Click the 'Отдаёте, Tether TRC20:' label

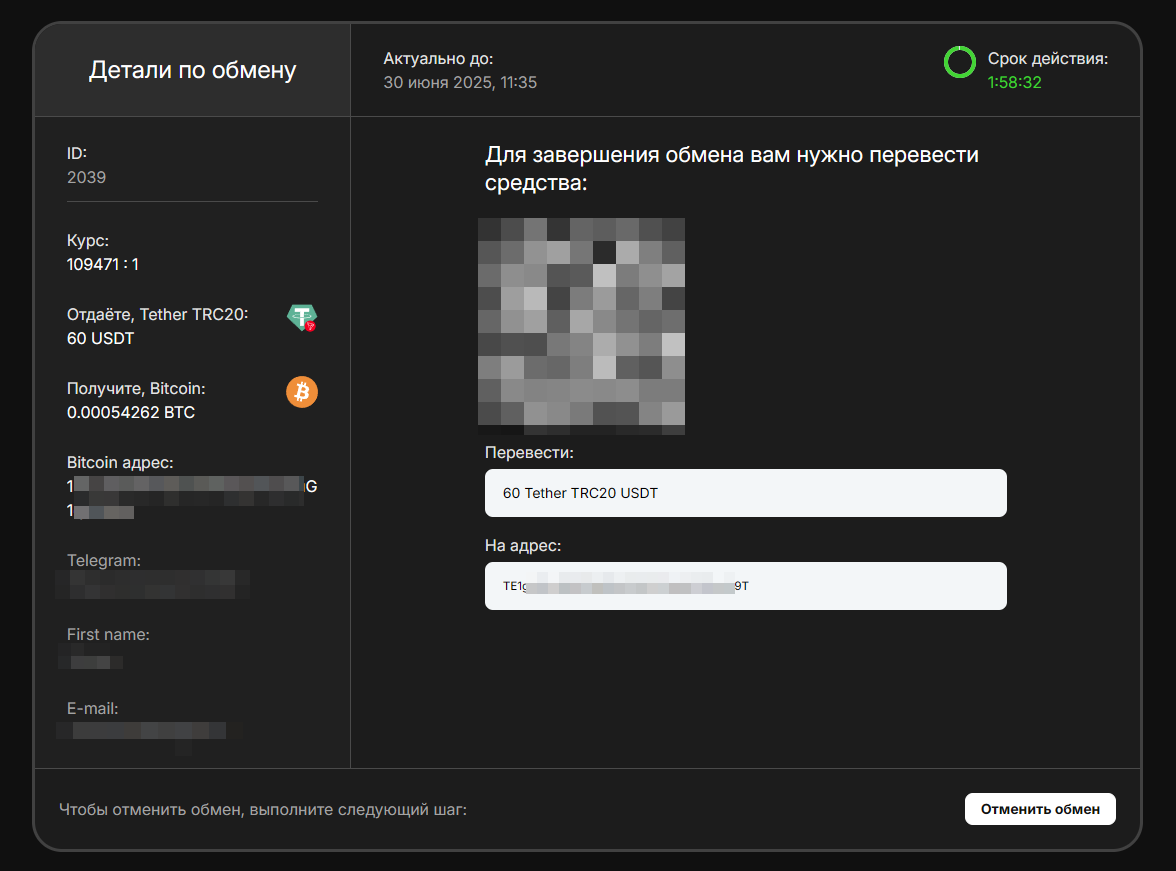click(x=158, y=314)
